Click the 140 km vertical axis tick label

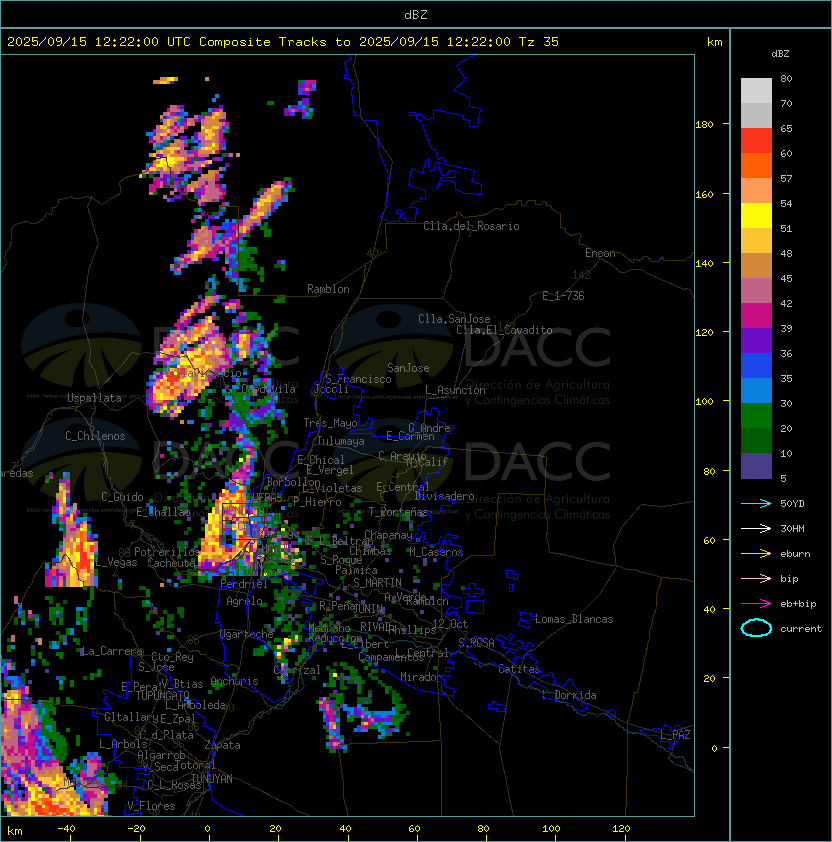704,263
